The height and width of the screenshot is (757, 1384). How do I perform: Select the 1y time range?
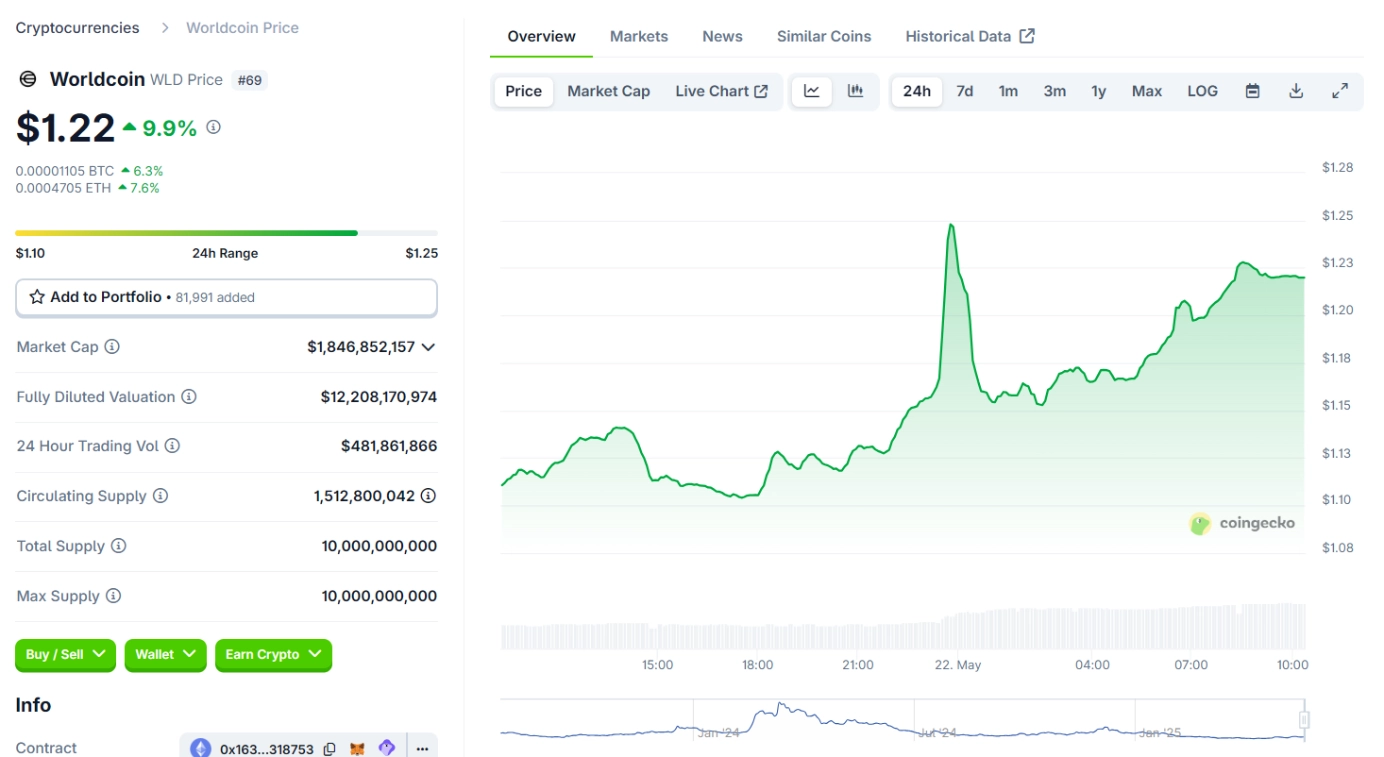click(1099, 91)
